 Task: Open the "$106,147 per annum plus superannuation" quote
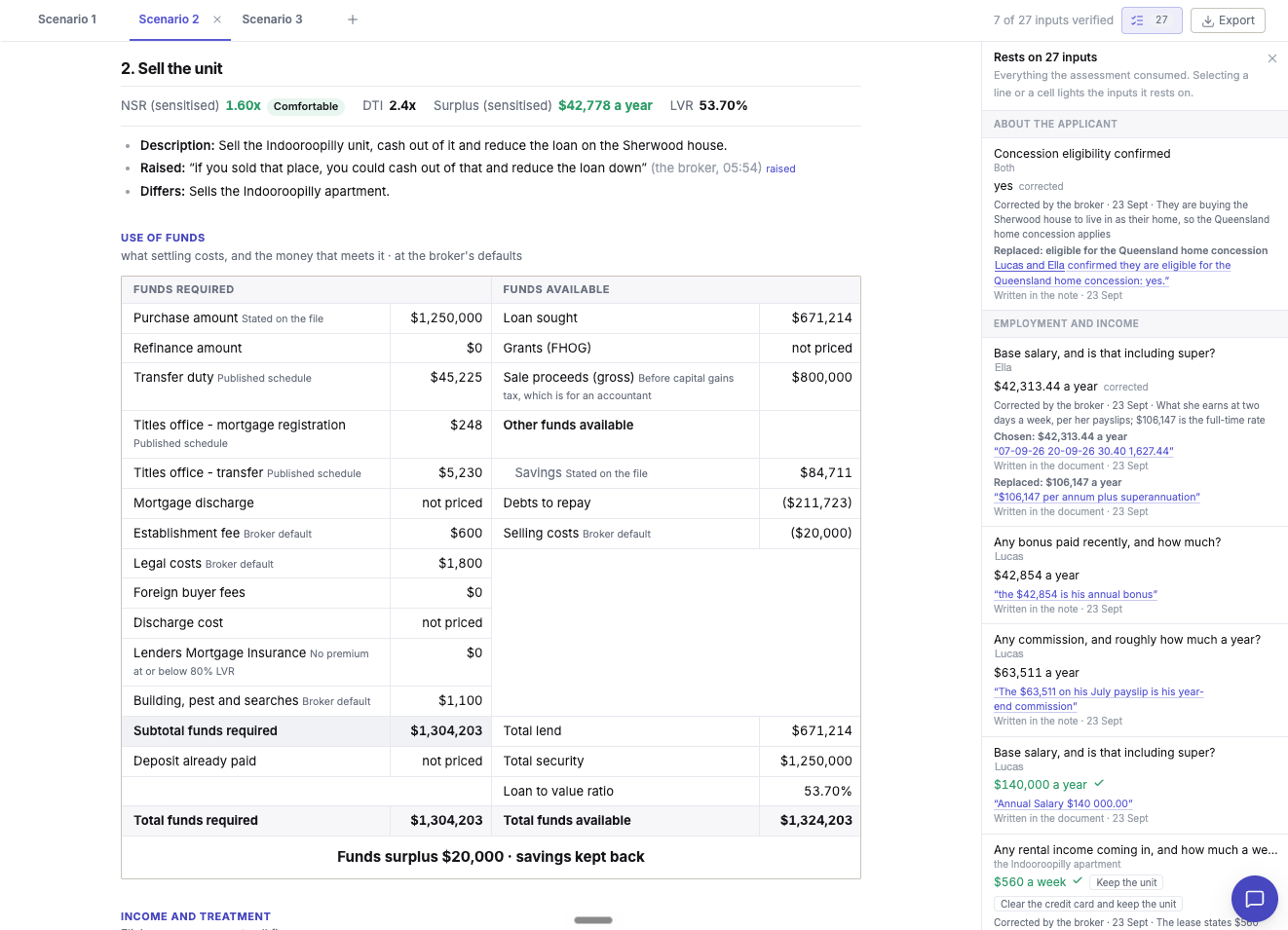[1097, 497]
